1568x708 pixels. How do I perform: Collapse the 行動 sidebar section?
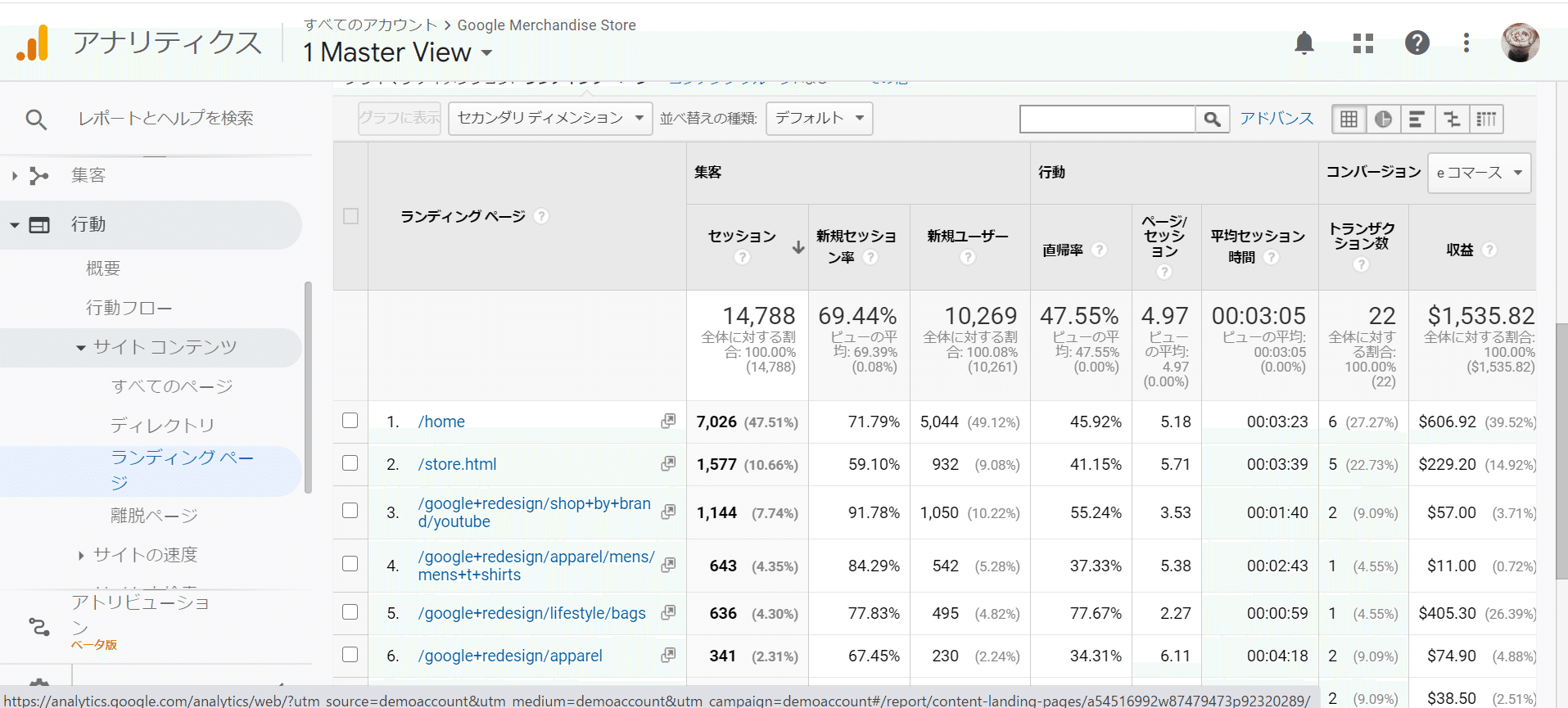[x=15, y=224]
